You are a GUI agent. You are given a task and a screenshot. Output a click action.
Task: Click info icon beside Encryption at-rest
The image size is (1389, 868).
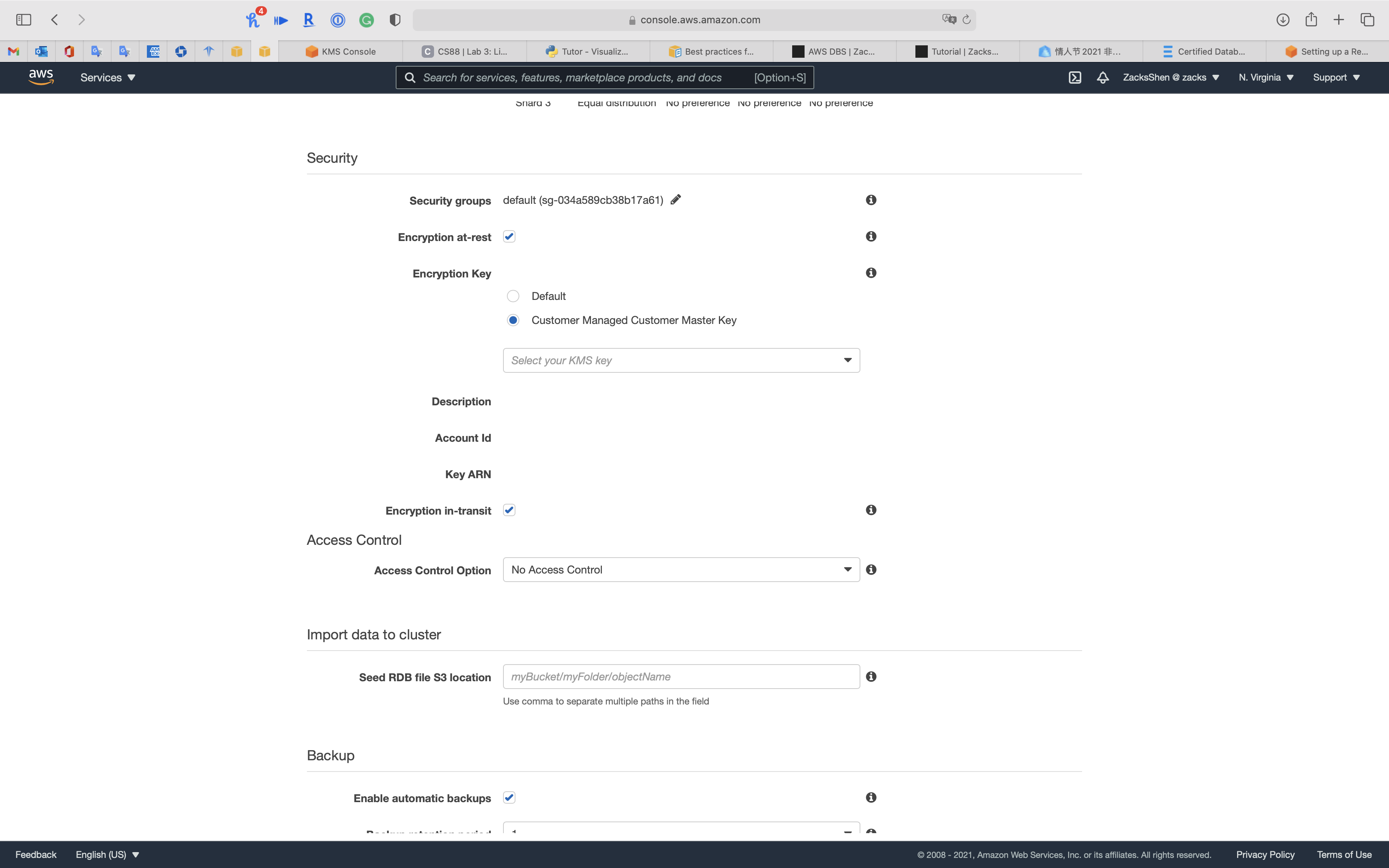(x=871, y=236)
